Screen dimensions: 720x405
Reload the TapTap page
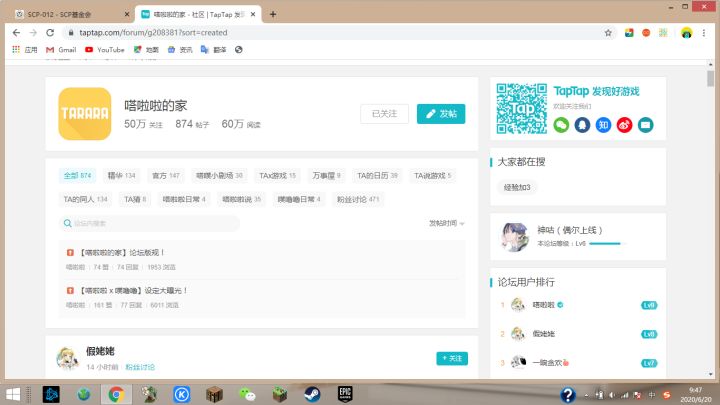coord(50,33)
